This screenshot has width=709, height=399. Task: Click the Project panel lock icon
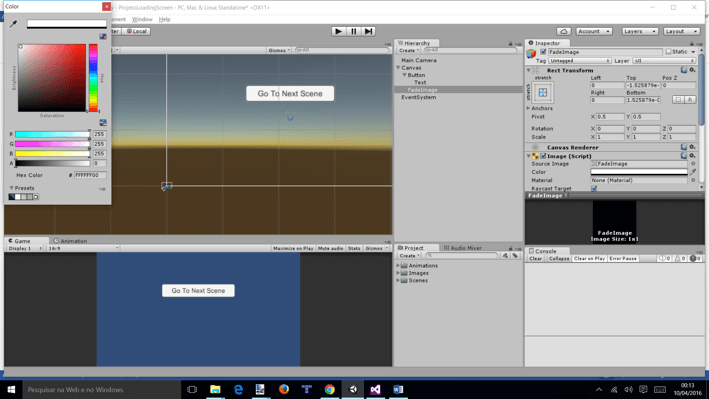tap(510, 248)
